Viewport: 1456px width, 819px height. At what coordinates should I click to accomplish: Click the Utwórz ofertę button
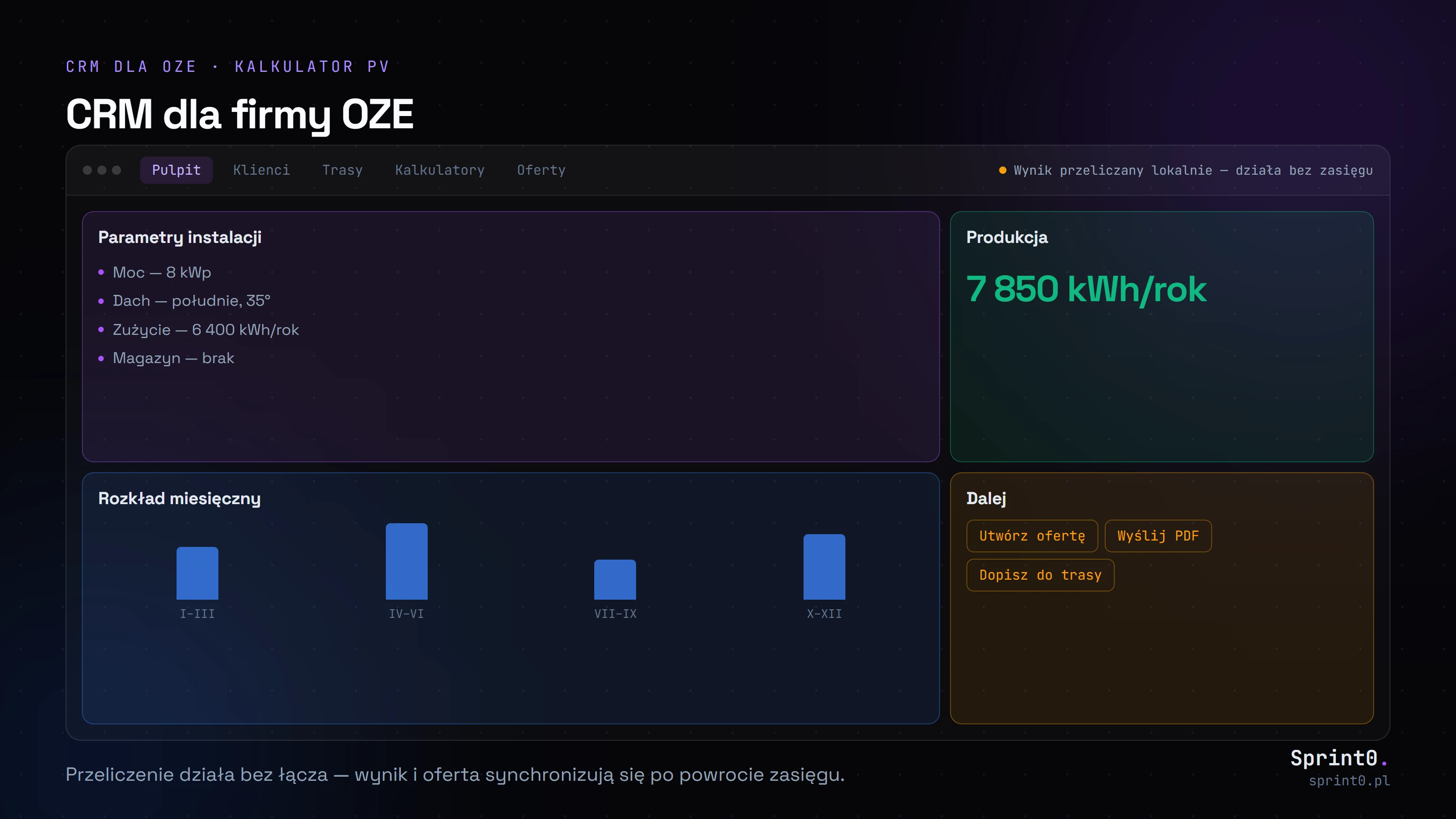click(1032, 536)
